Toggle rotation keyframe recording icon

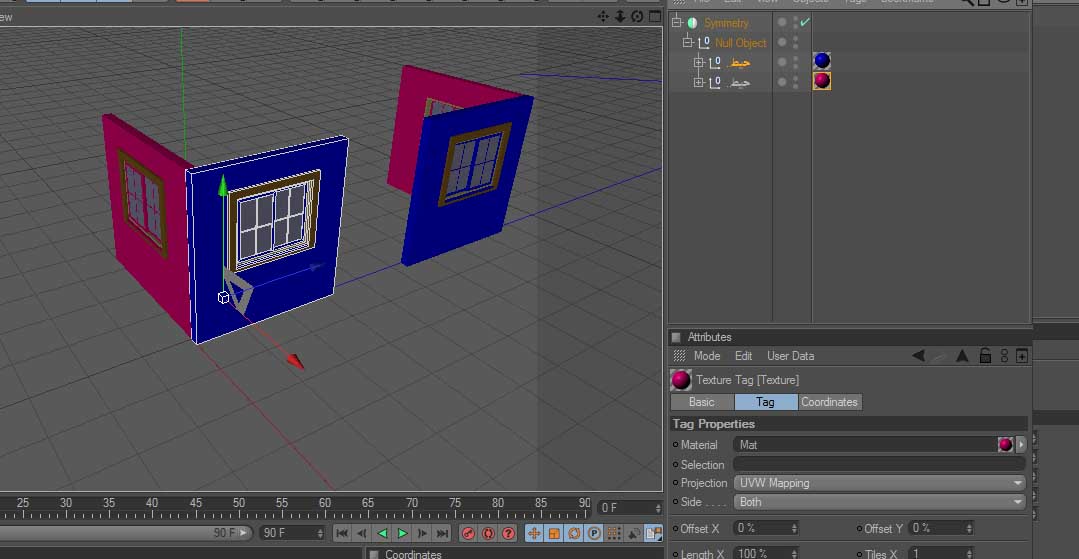tap(574, 534)
